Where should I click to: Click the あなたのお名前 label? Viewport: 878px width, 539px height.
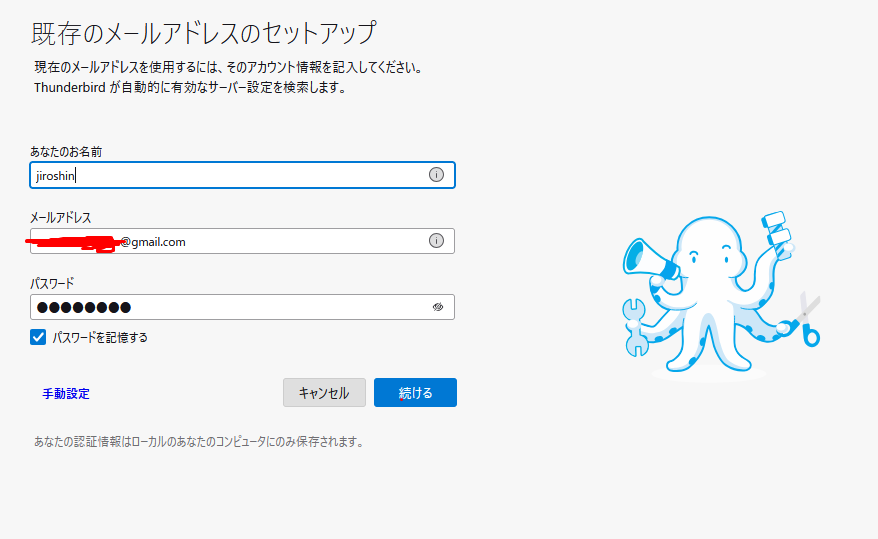pyautogui.click(x=66, y=152)
